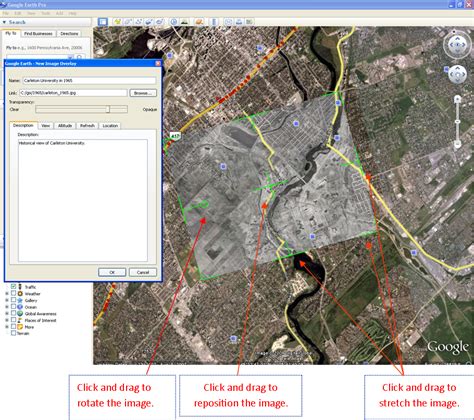
Task: Click the Add Placemark pushpin icon
Action: coord(117,22)
